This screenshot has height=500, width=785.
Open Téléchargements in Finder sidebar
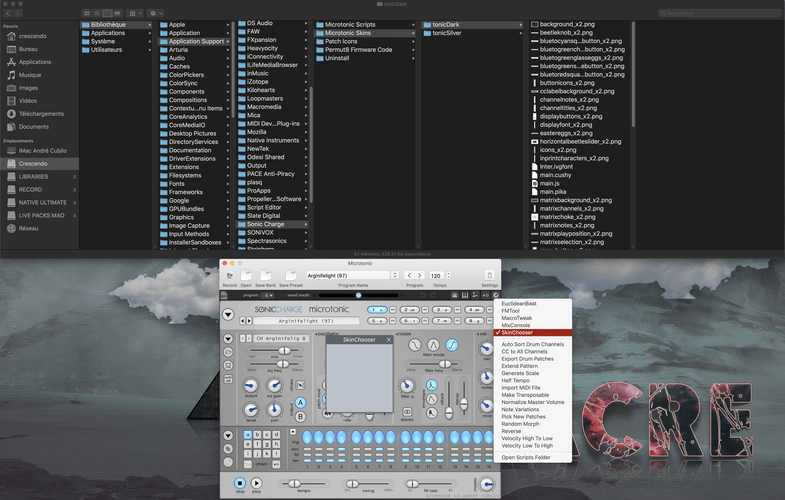point(40,114)
